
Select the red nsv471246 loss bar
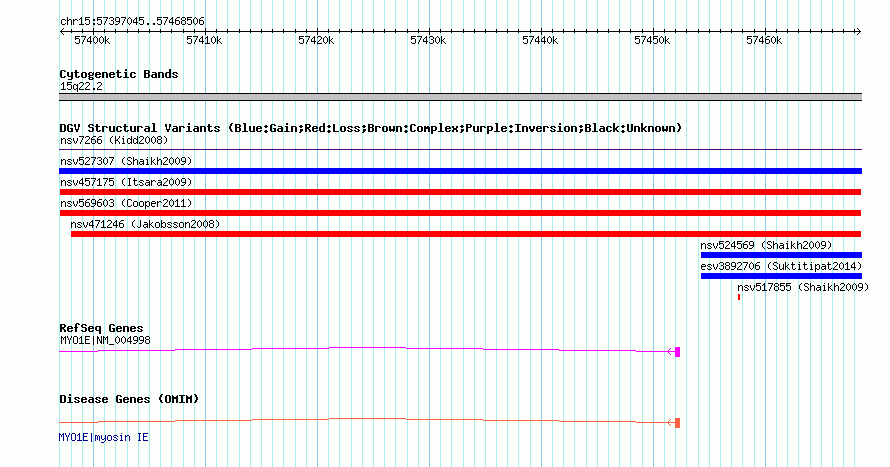pos(466,234)
